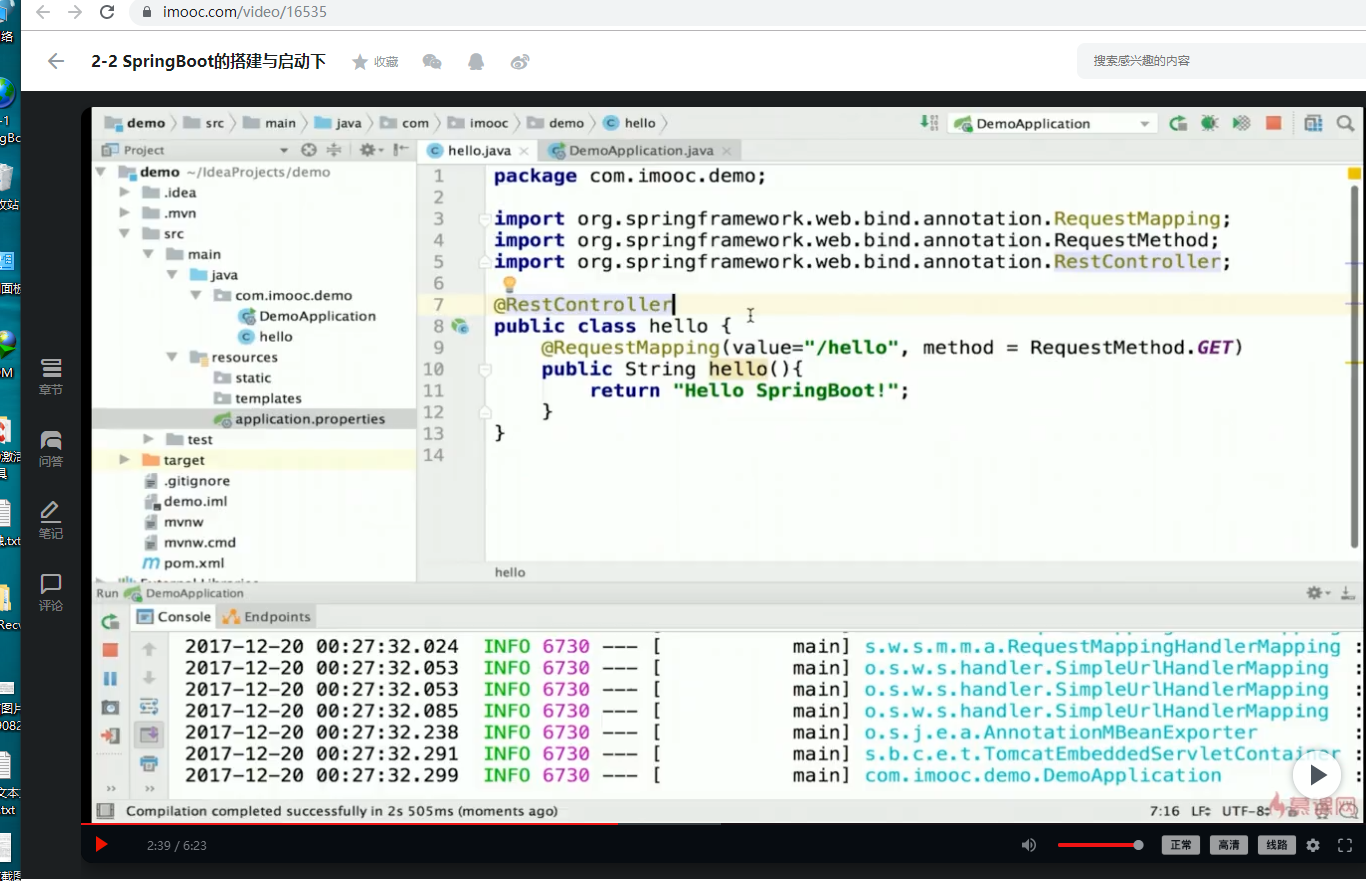Click the @RequestMapping annotation on line 9
This screenshot has width=1366, height=881.
coord(630,348)
